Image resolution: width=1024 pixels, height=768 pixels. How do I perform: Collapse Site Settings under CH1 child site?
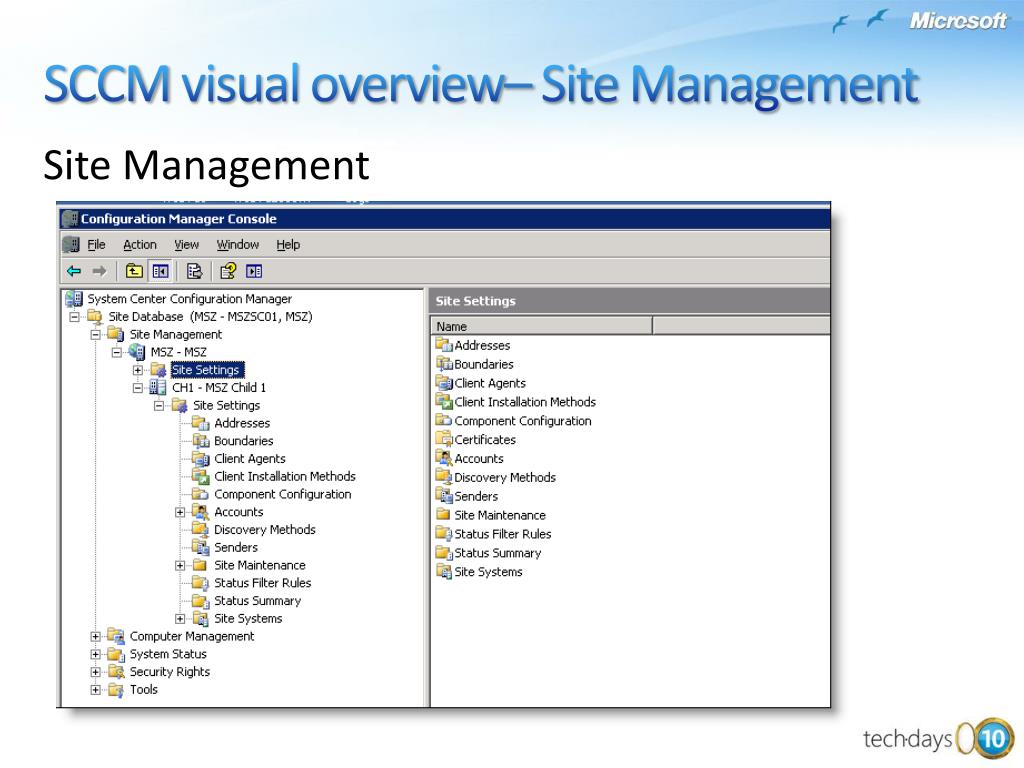click(x=159, y=406)
